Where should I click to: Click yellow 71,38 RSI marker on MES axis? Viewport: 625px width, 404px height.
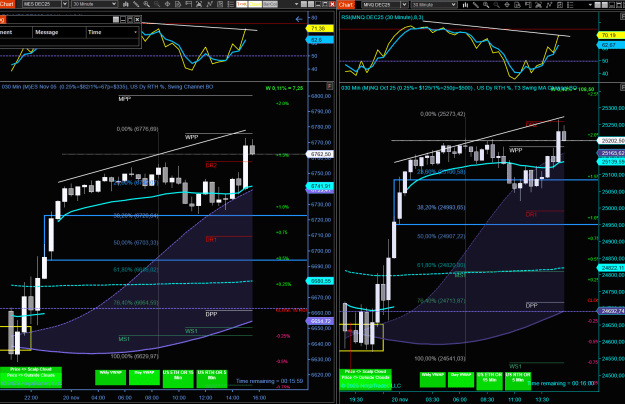319,29
